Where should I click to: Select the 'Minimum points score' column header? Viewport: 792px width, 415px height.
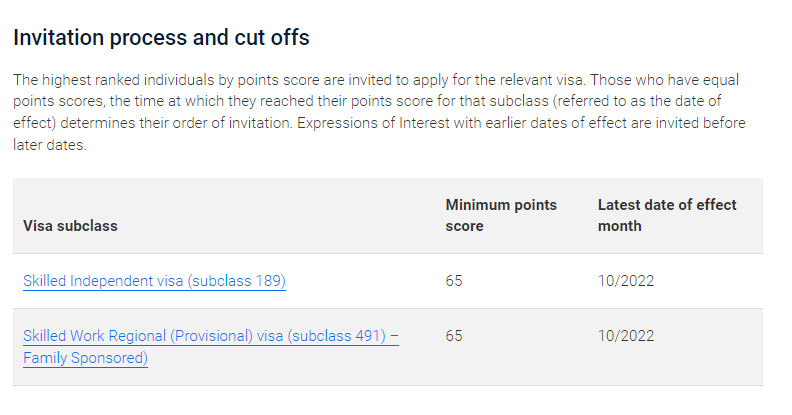point(501,216)
